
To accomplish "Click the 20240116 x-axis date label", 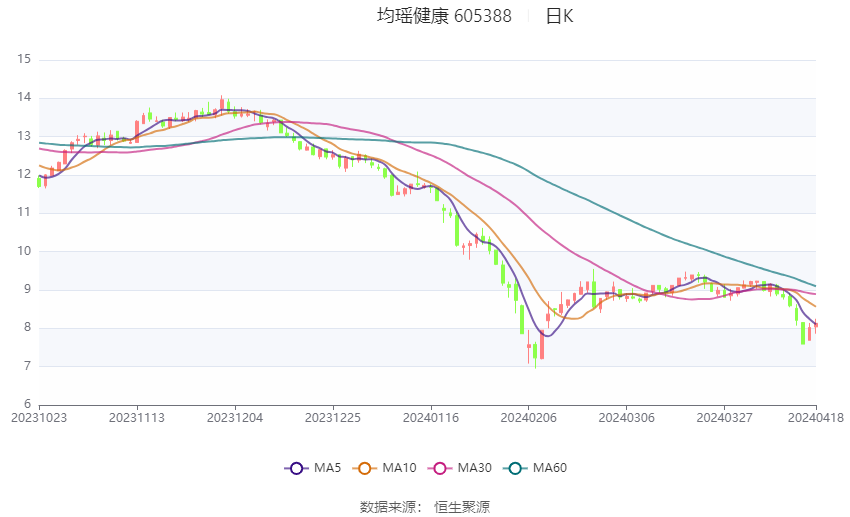I will [430, 418].
